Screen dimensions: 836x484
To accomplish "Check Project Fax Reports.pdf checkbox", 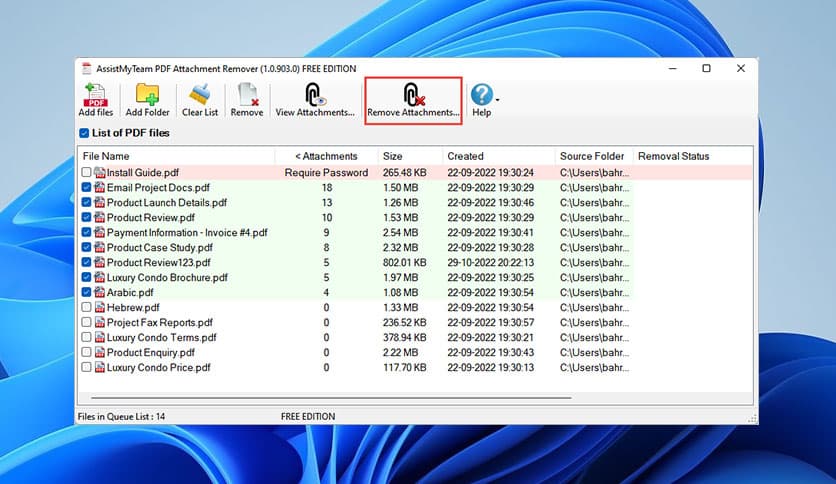I will point(86,322).
